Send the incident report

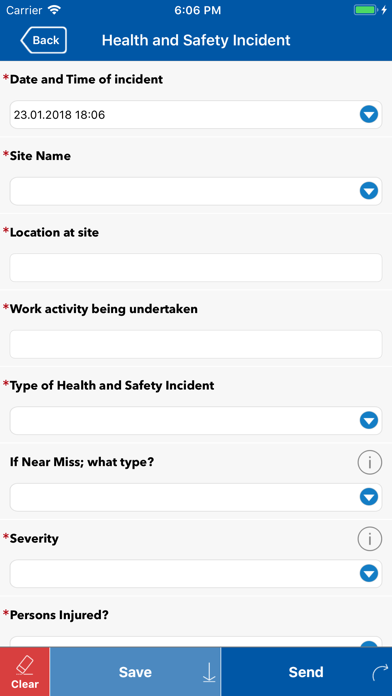pyautogui.click(x=306, y=672)
